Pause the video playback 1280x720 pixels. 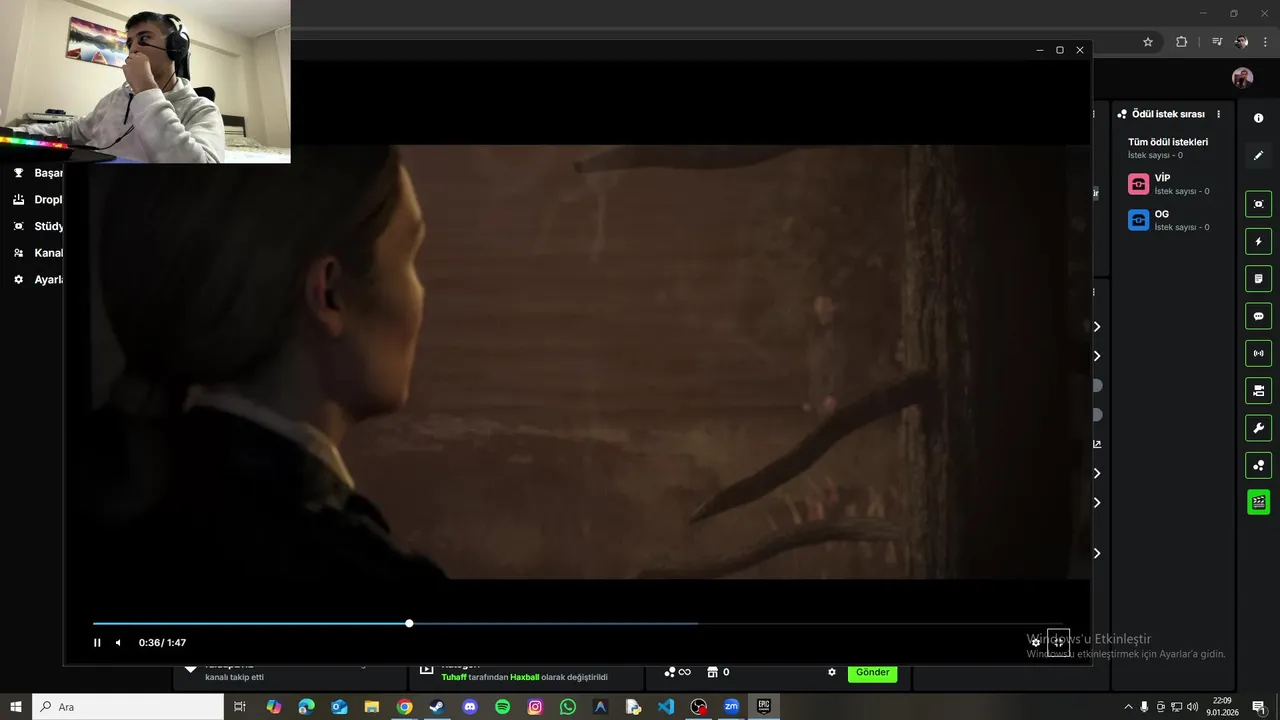[97, 643]
